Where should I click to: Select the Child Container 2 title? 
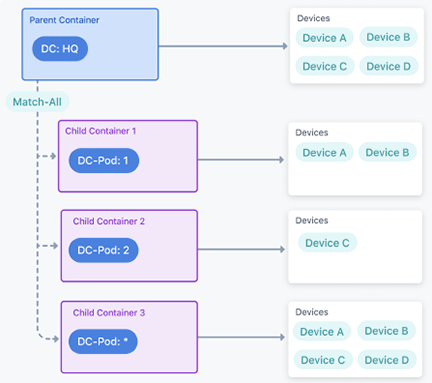(x=109, y=221)
